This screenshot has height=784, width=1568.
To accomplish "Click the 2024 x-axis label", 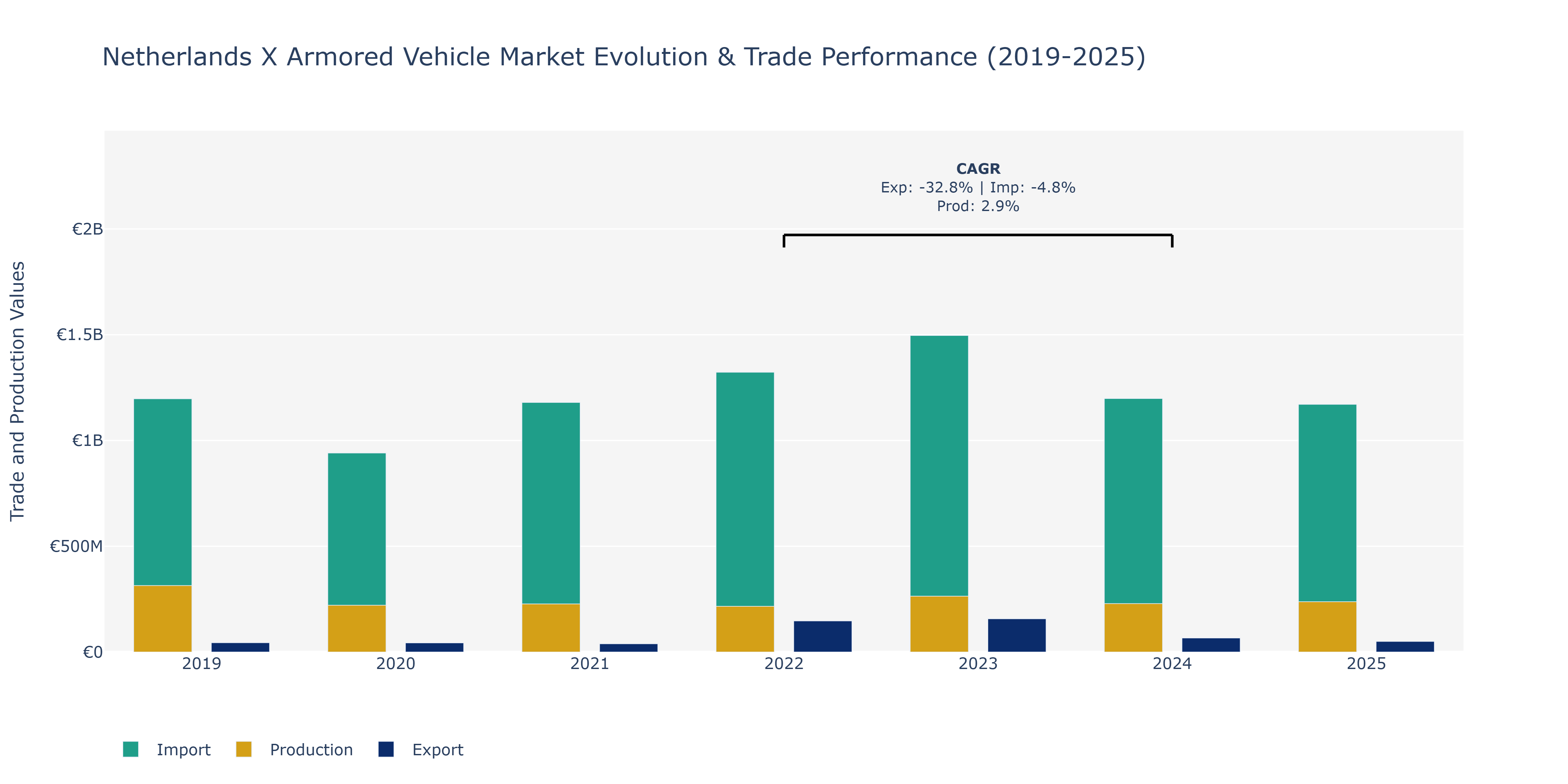I will click(1172, 663).
